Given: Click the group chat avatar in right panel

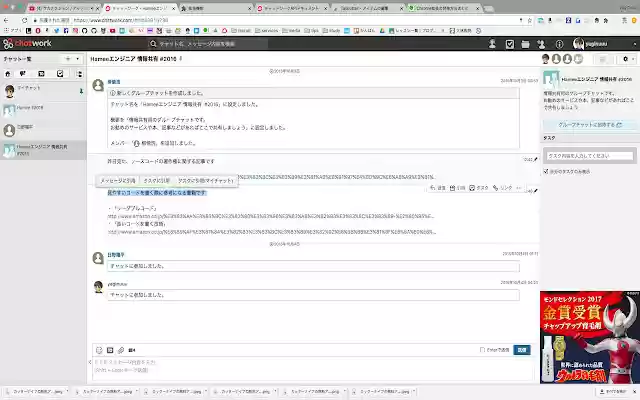Looking at the screenshot, I should 551,80.
